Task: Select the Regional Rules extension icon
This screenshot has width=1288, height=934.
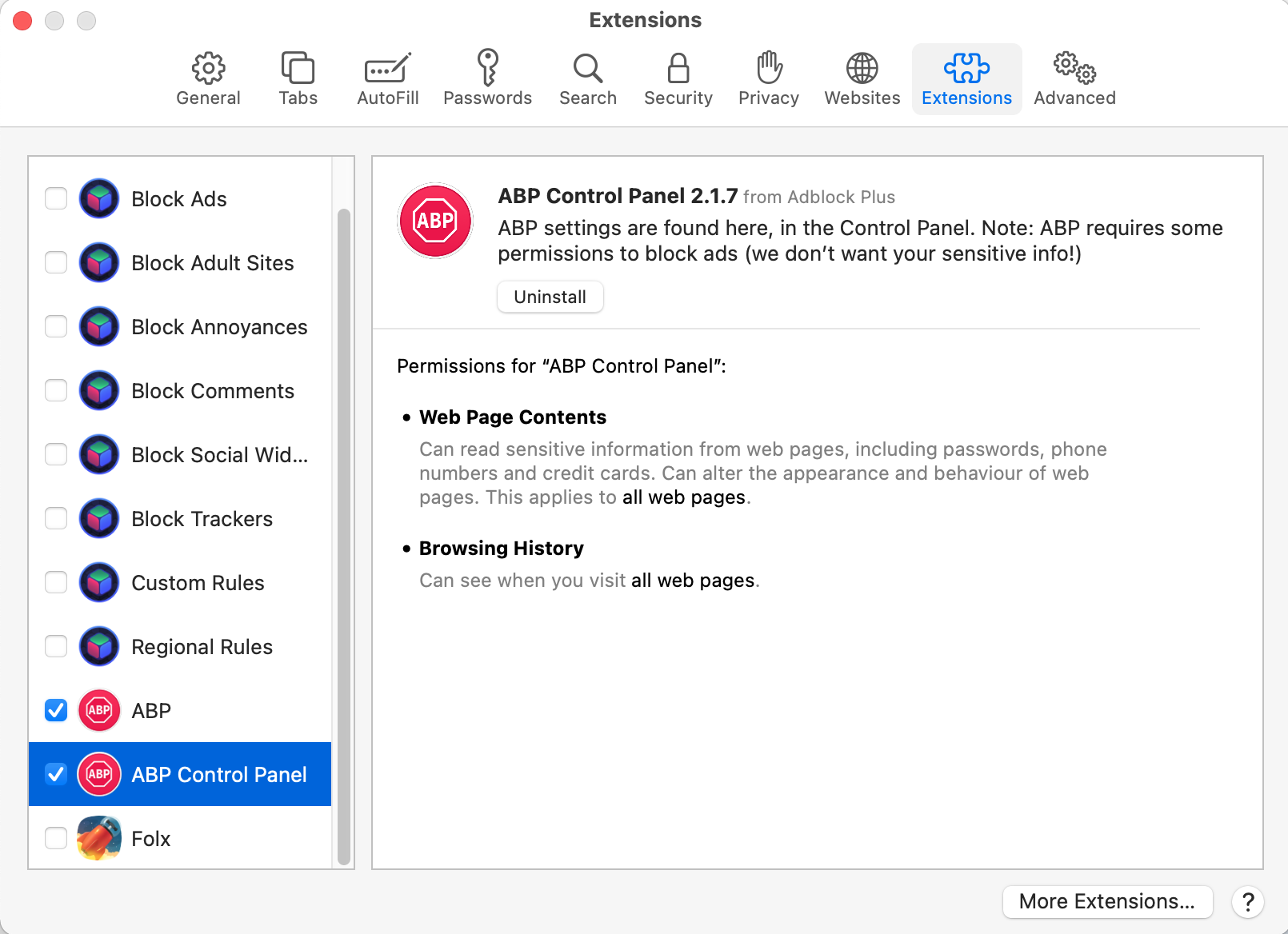Action: pyautogui.click(x=99, y=646)
